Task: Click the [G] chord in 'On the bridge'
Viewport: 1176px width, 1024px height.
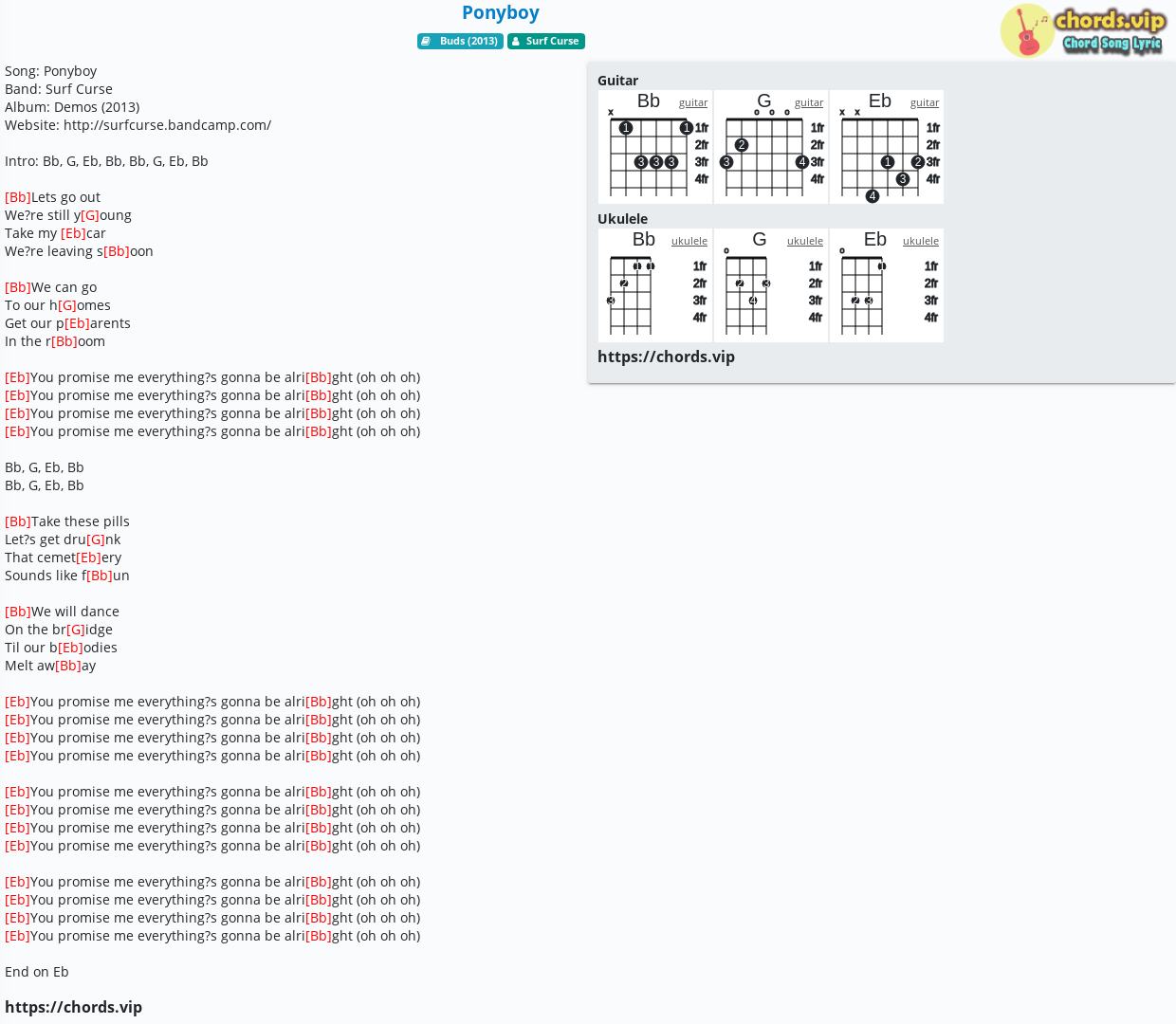Action: [x=76, y=630]
